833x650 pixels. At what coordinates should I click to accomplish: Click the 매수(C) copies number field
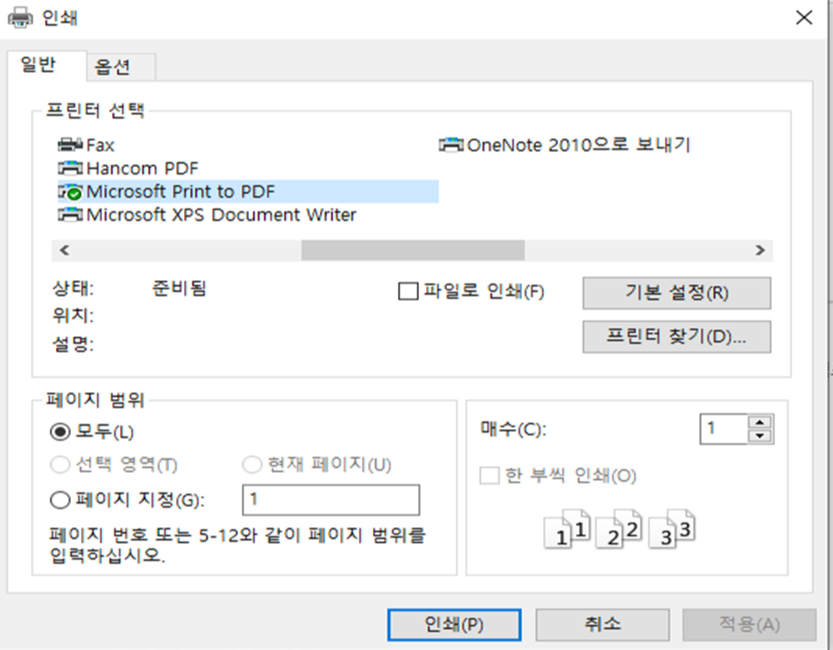point(724,429)
